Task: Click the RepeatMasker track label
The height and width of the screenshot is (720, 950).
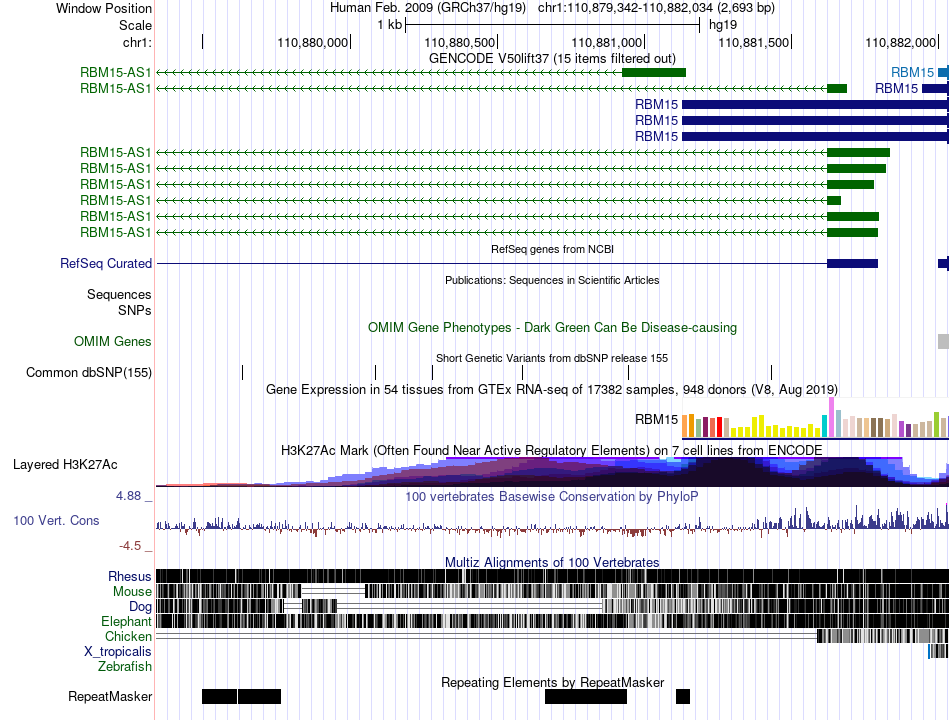Action: pos(110,697)
